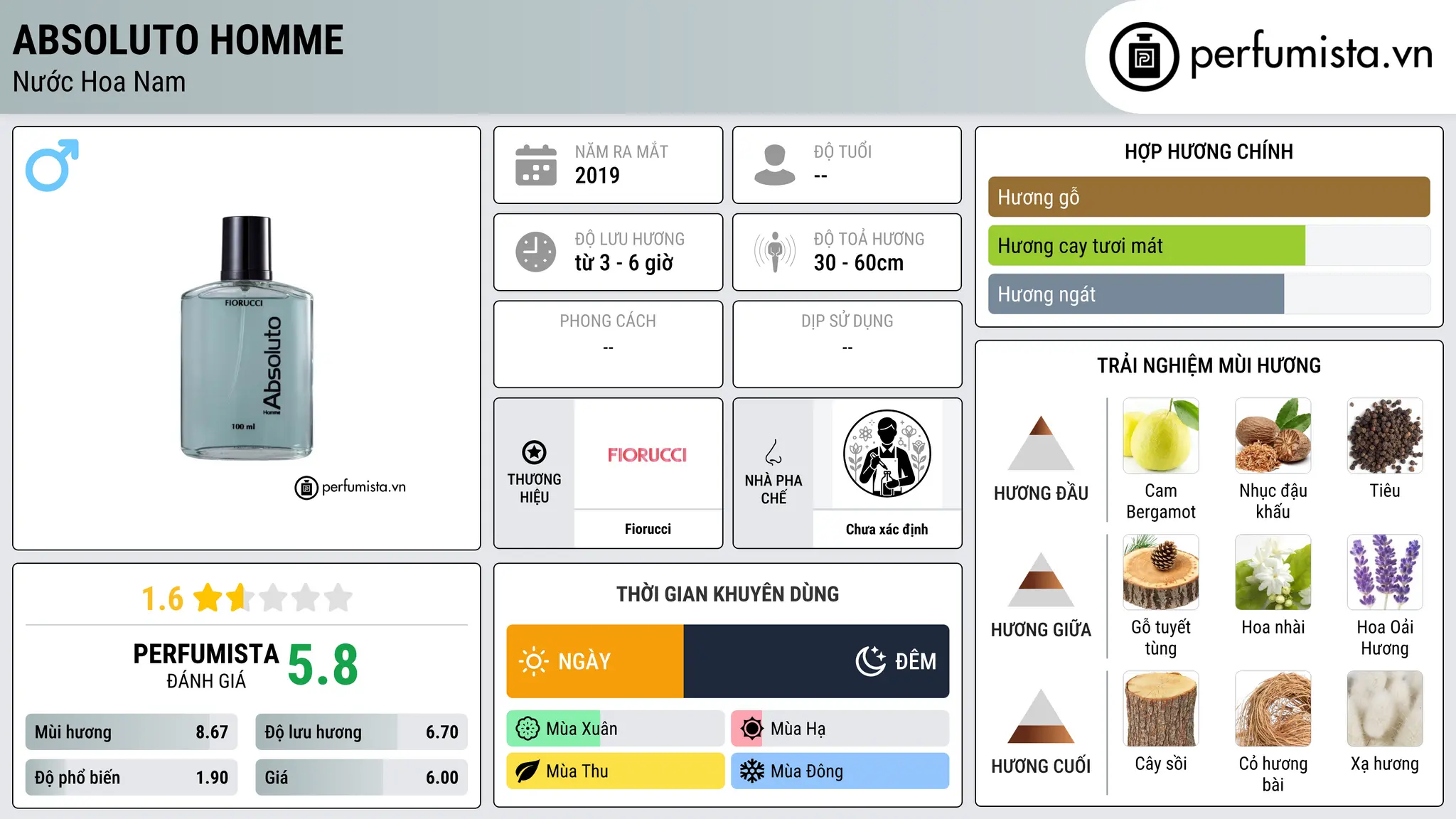Select the Hoa nhài jasmine image
The image size is (1456, 819).
coord(1273,572)
